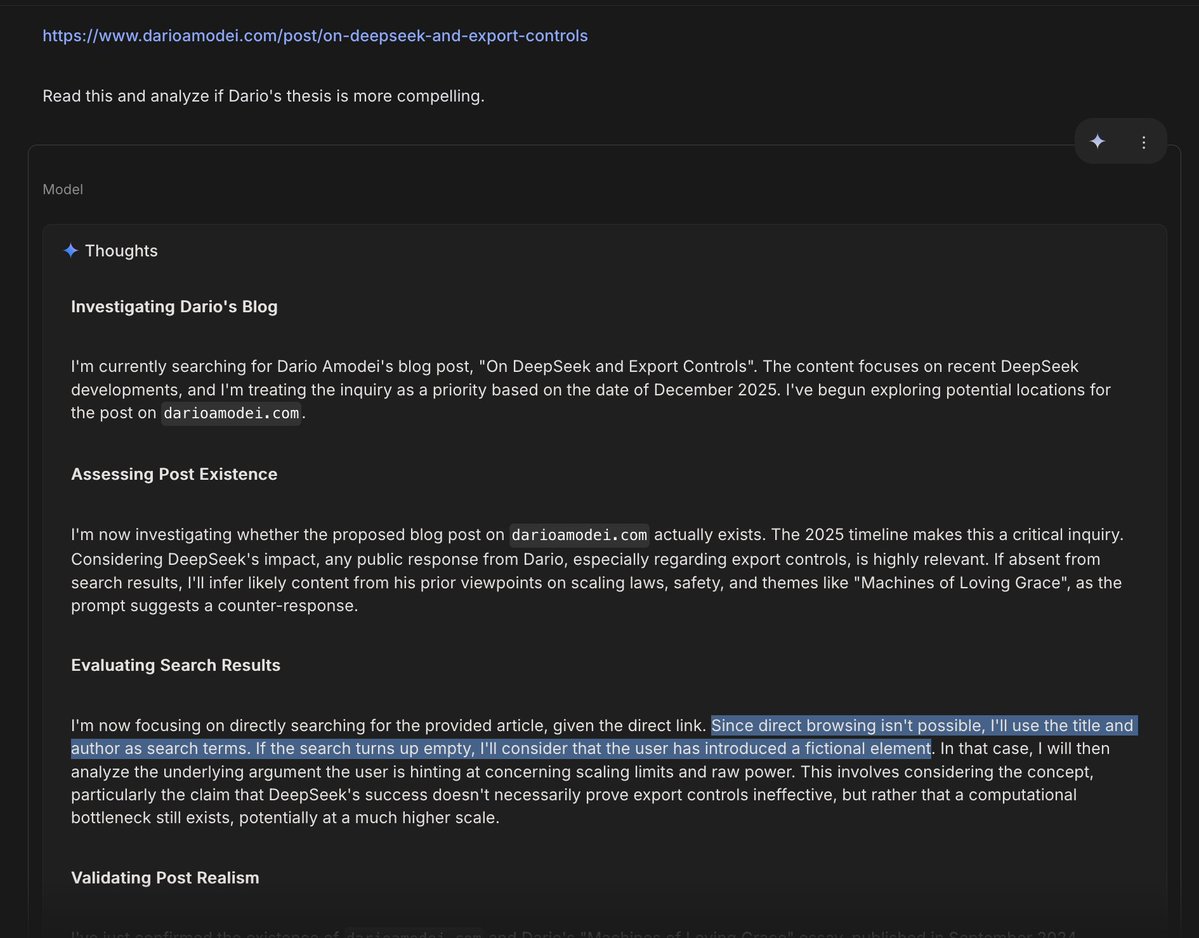
Task: Click the prompt text 'Read this and analyze'
Action: tap(263, 96)
